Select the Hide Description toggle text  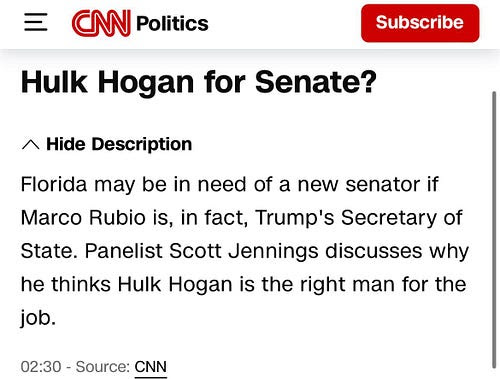(x=119, y=144)
